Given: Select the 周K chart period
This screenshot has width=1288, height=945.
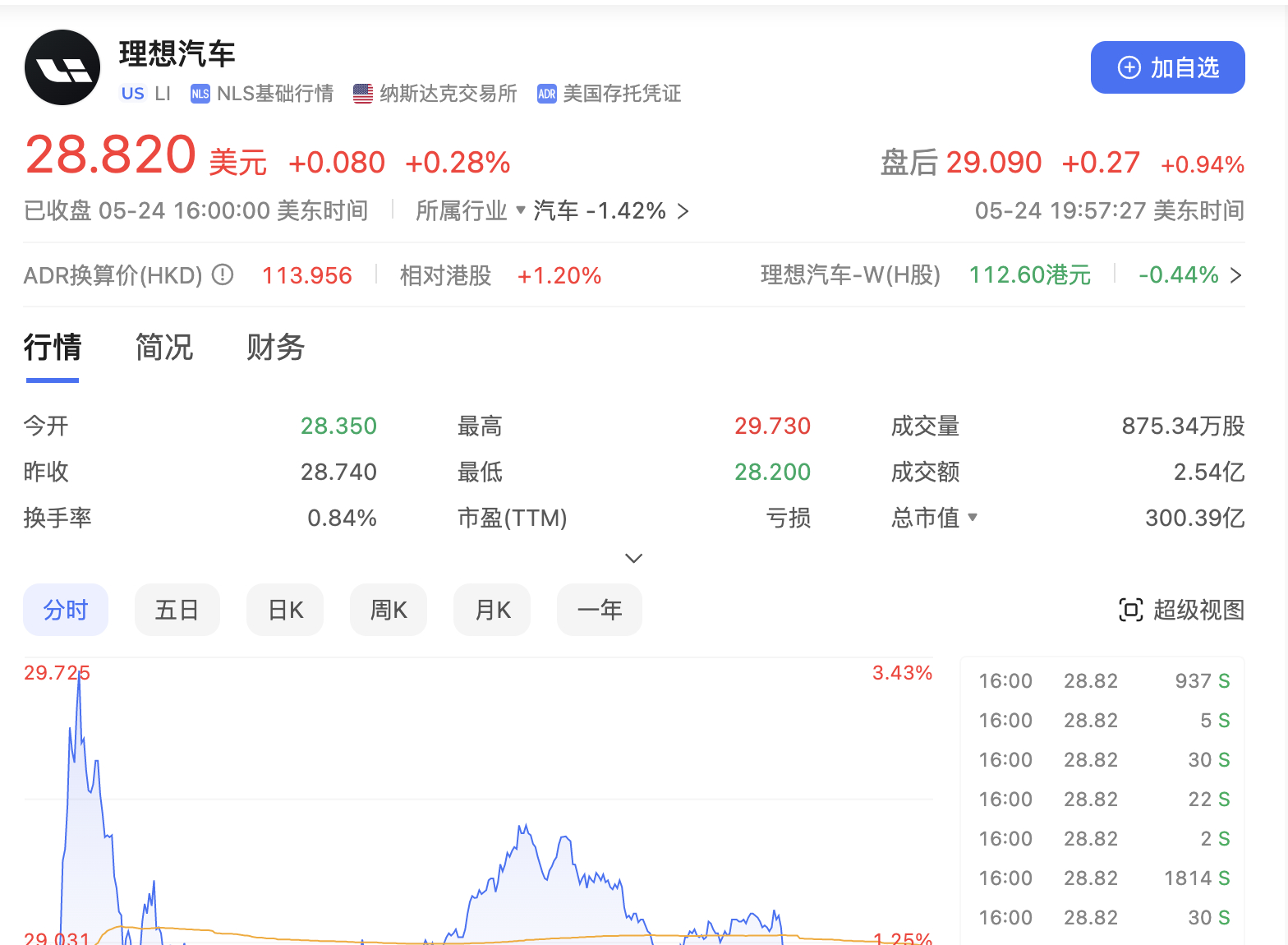Looking at the screenshot, I should tap(389, 610).
